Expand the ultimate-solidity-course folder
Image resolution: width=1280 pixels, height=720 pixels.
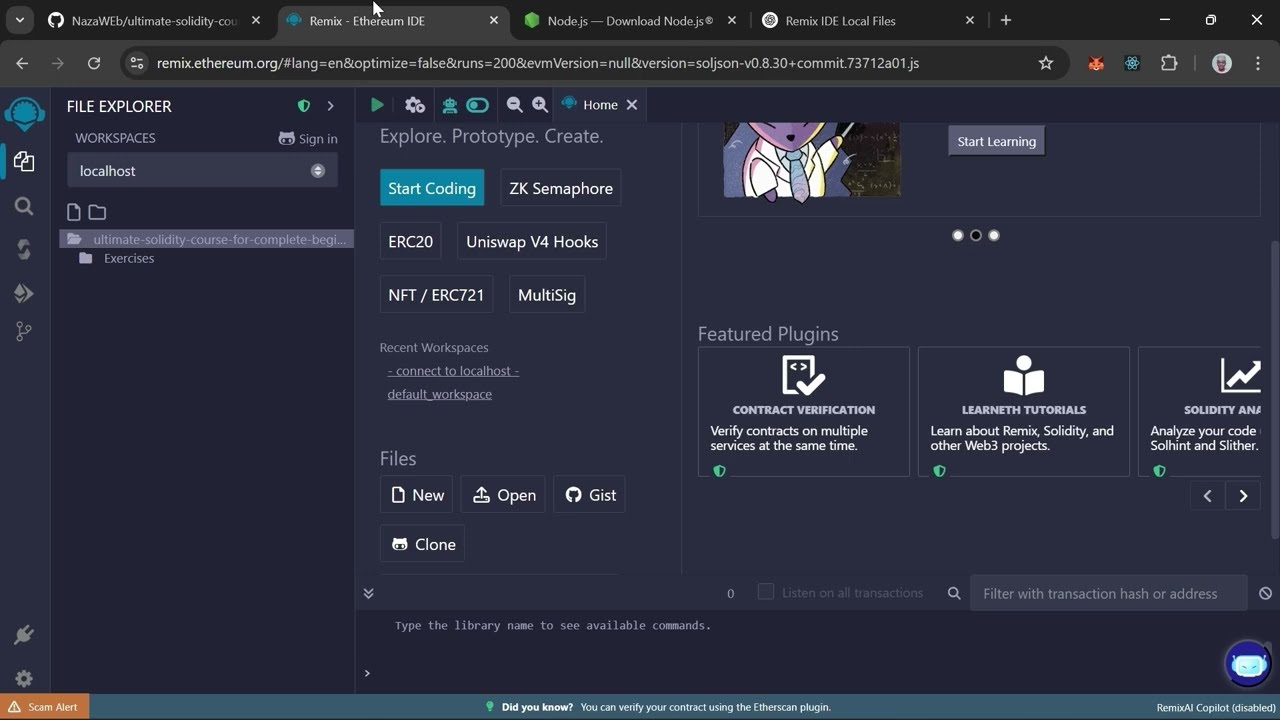click(207, 239)
